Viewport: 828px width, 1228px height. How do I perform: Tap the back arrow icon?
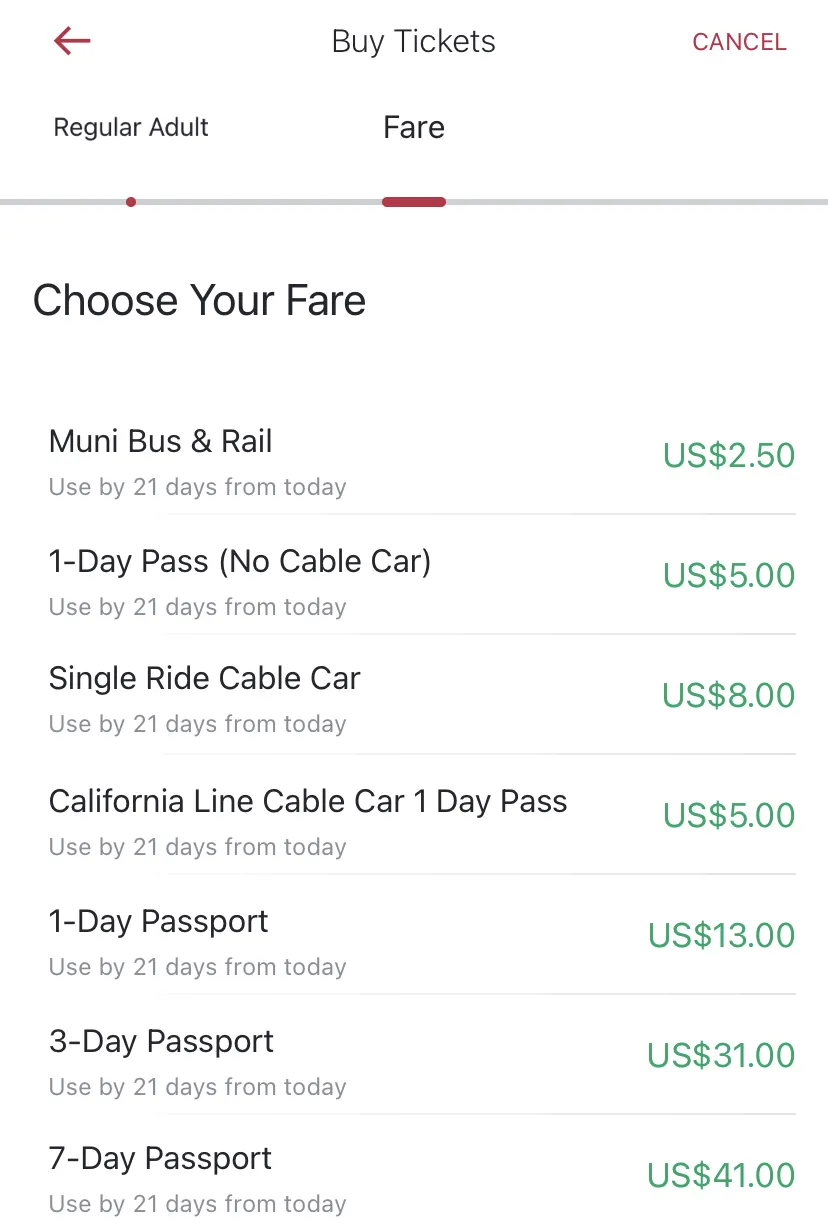coord(72,41)
